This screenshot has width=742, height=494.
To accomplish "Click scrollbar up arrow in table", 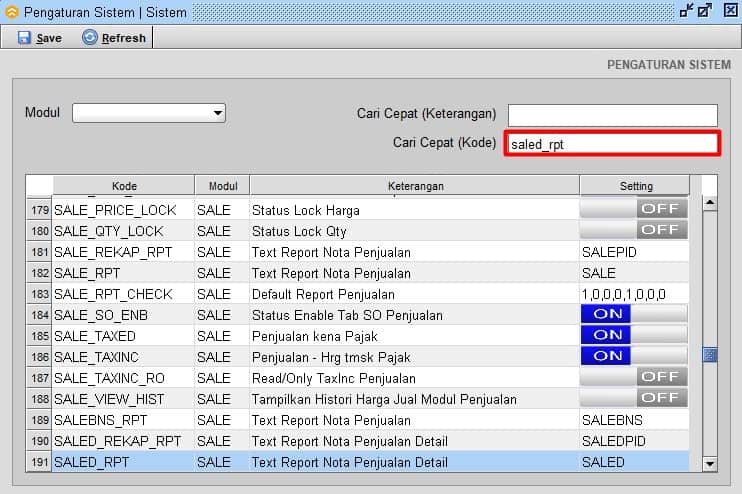I will [710, 203].
